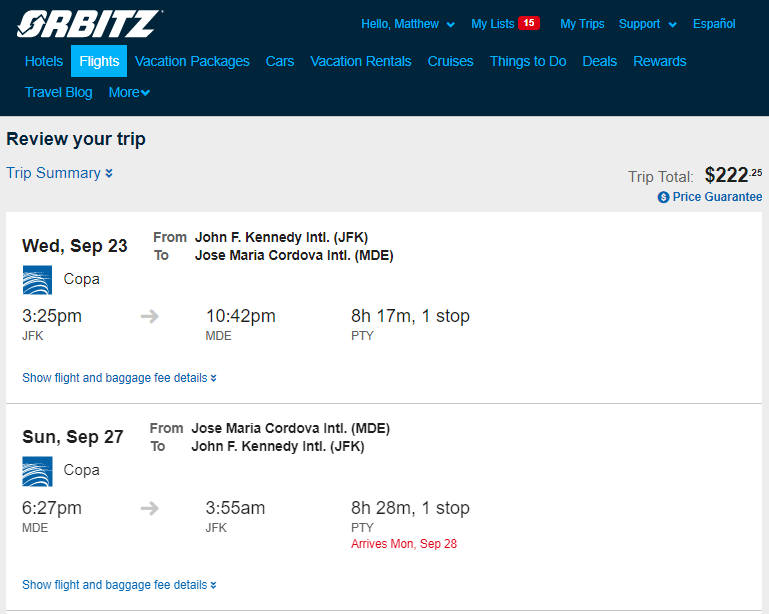This screenshot has height=614, width=769.
Task: Click the Price Guarantee dollar icon
Action: (x=663, y=197)
